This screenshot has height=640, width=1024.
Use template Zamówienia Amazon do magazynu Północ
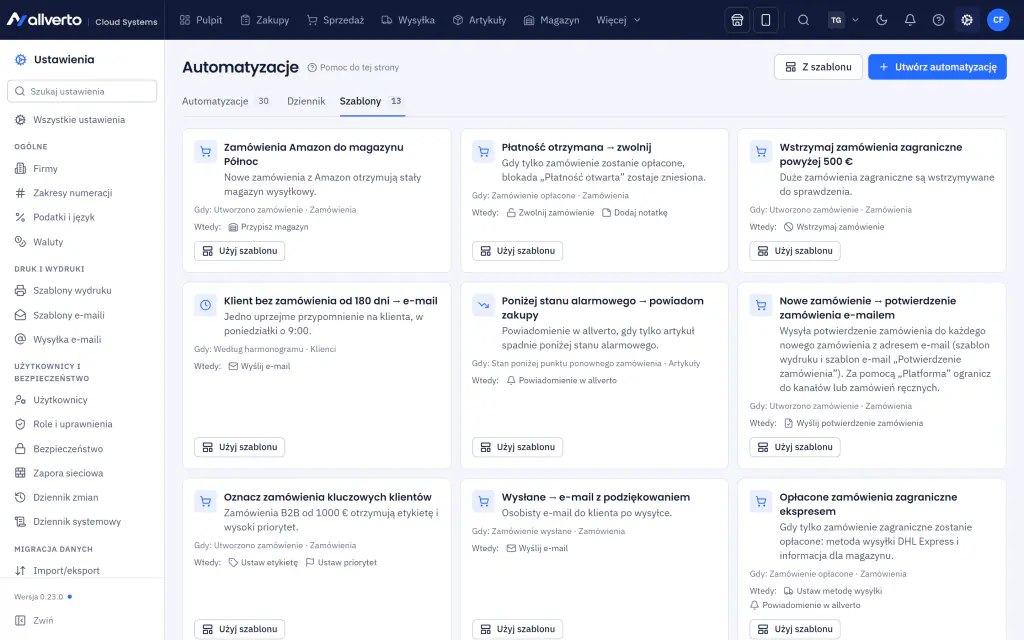coord(240,251)
